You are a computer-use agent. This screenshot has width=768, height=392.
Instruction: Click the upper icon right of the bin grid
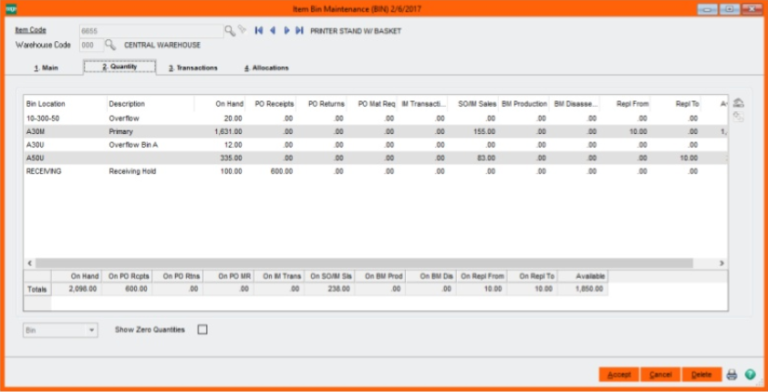tap(739, 103)
